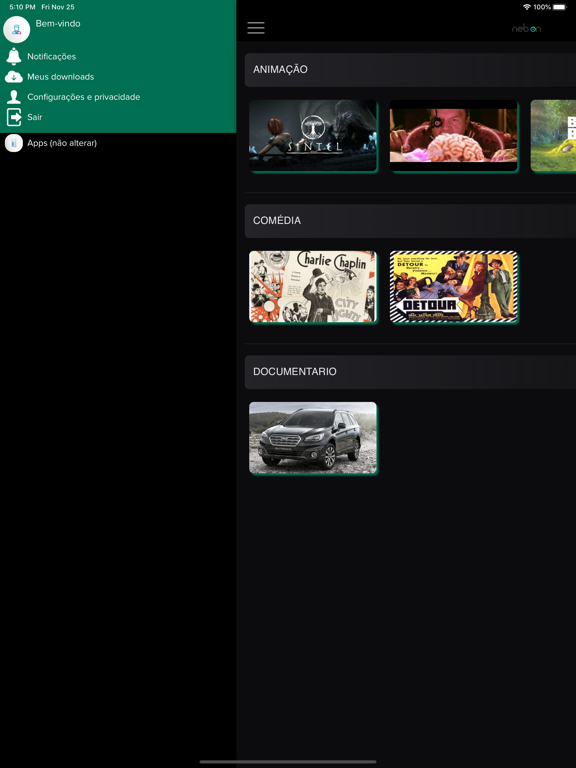The height and width of the screenshot is (768, 576).
Task: Select Apps (não alterar) entry
Action: pos(62,143)
